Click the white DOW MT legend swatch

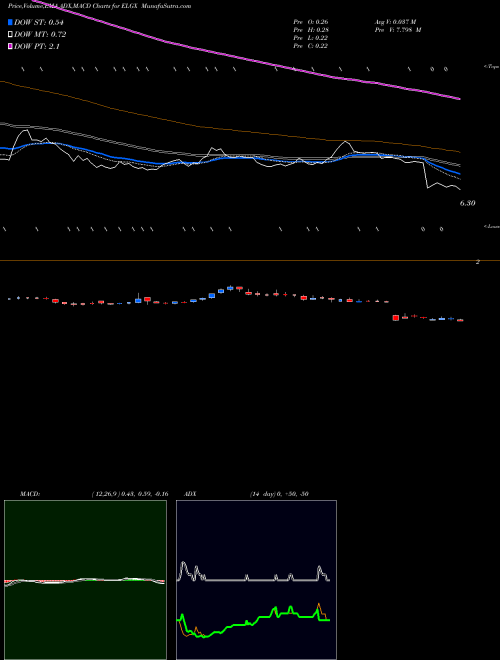click(x=11, y=35)
